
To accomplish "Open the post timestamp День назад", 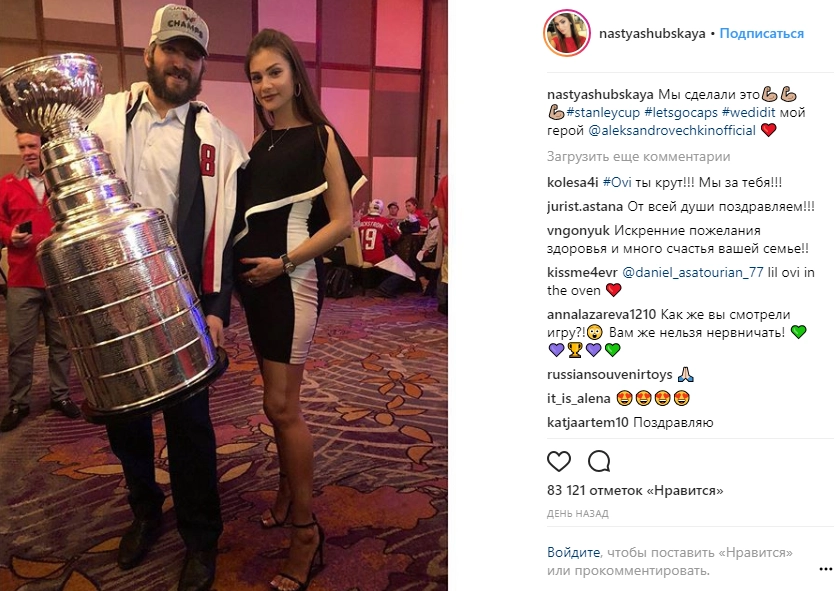I will 578,513.
